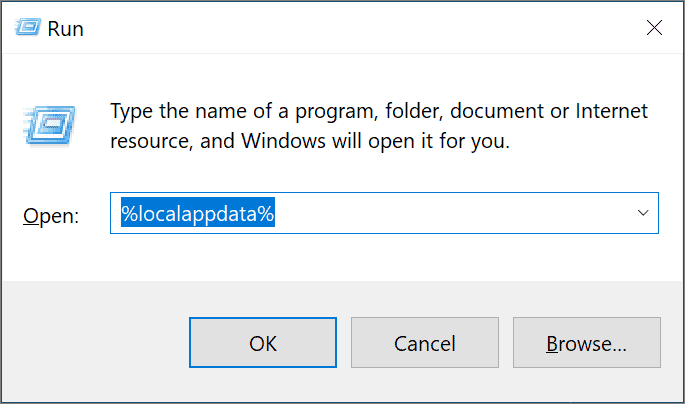Open the Browse... file picker
Viewport: 685px width, 404px height.
point(587,342)
